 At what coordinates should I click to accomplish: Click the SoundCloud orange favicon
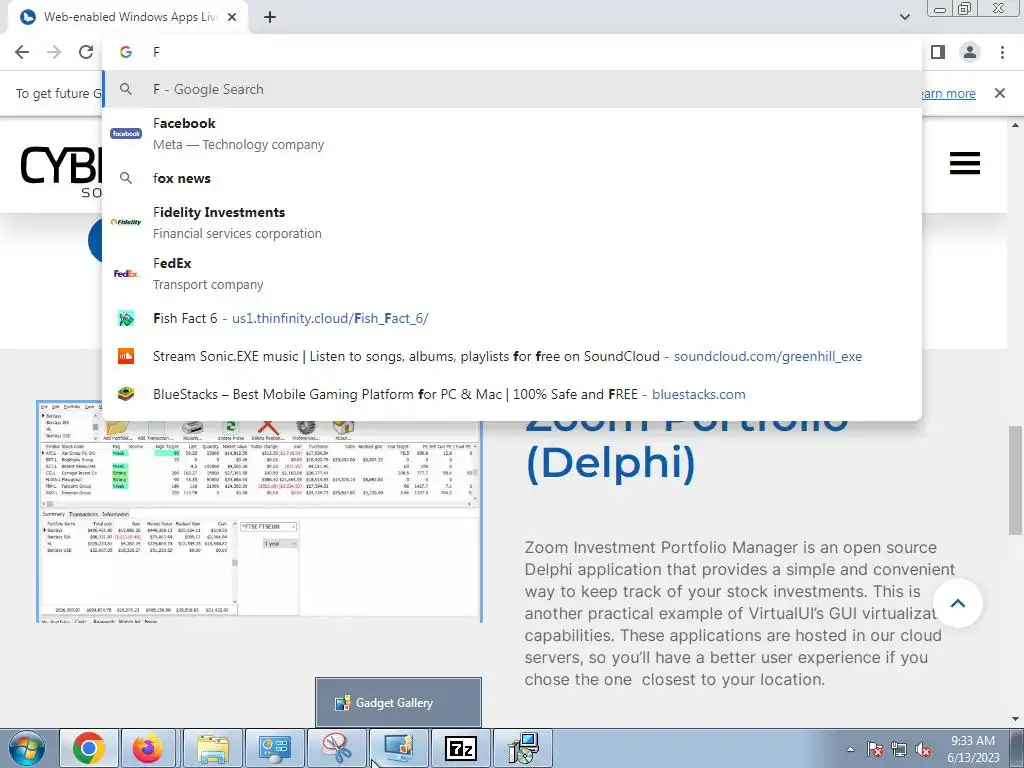pos(126,357)
